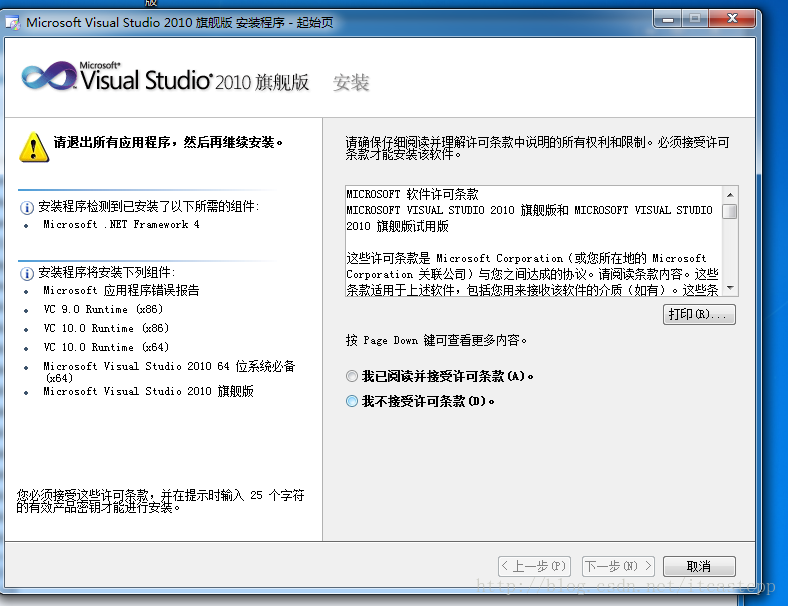This screenshot has width=788, height=606.
Task: Click 'MICROSOFT 软件许可条款' heading in license
Action: [412, 194]
